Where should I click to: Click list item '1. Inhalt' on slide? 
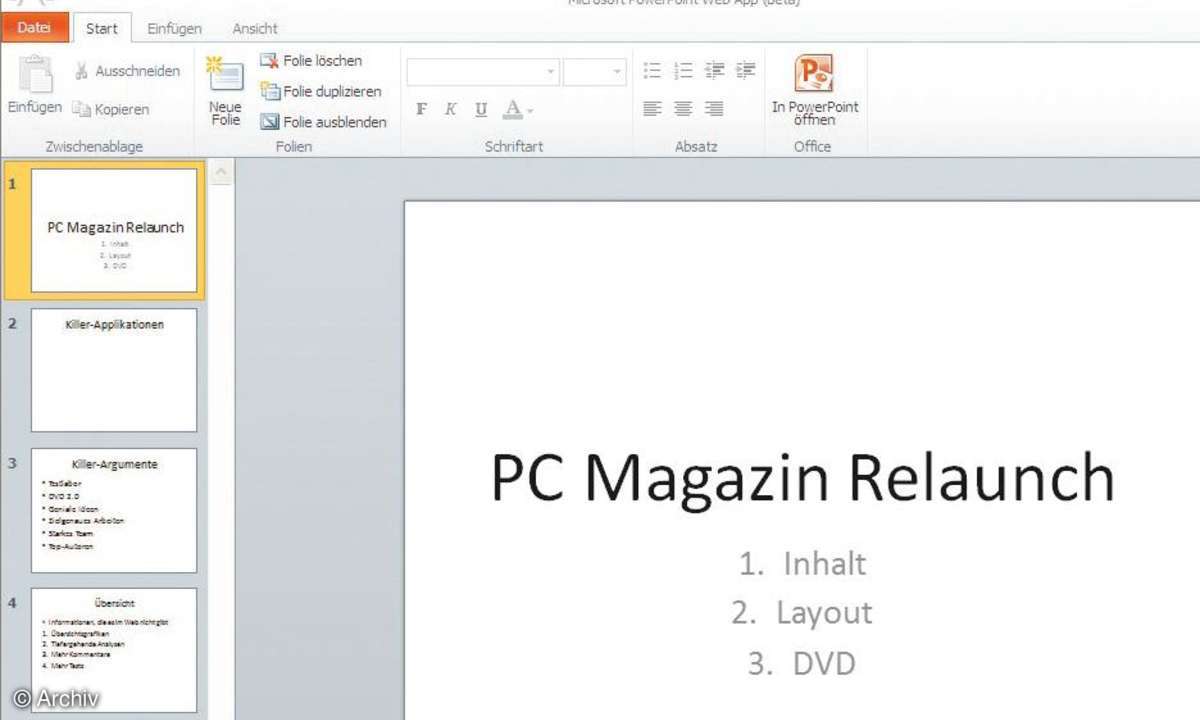[803, 563]
